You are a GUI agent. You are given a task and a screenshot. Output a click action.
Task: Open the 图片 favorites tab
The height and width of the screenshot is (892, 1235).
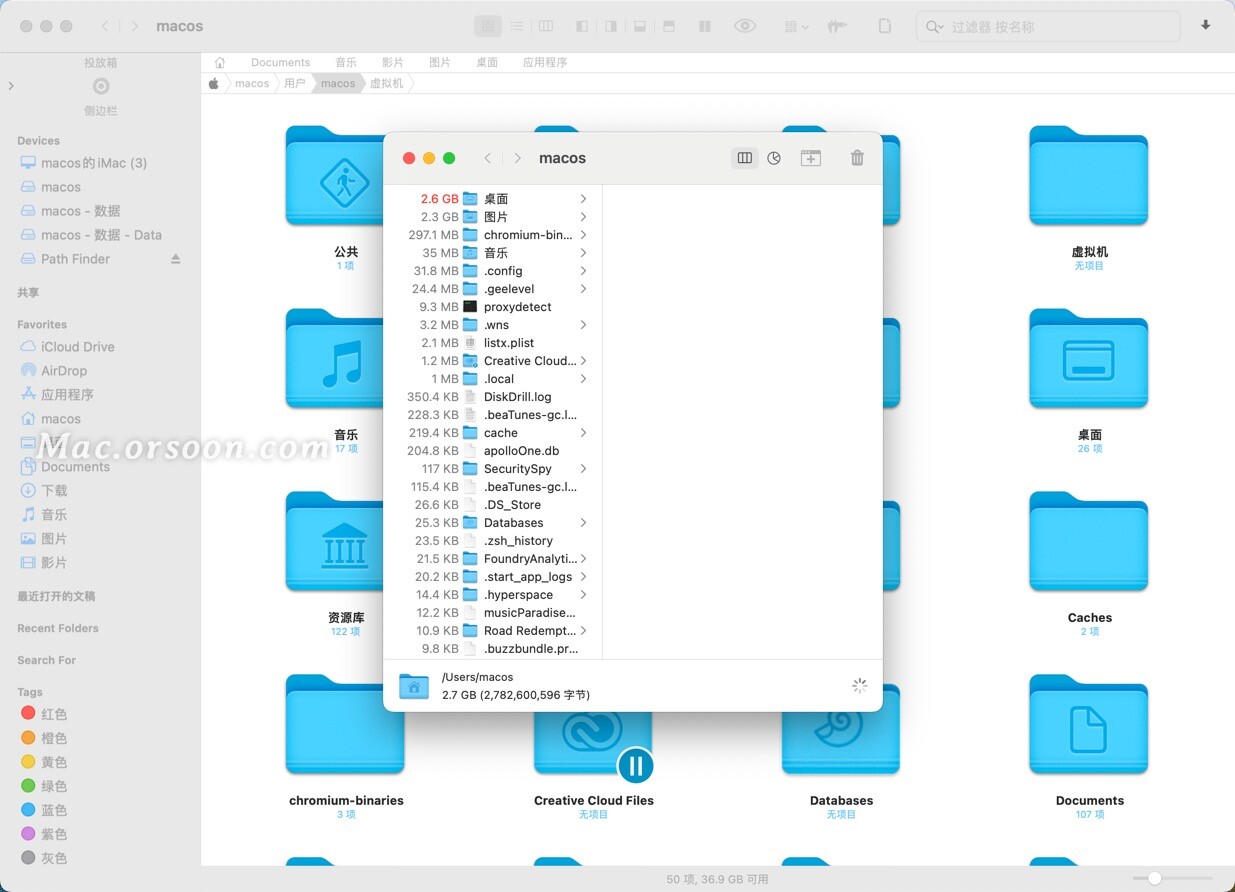pyautogui.click(x=440, y=62)
